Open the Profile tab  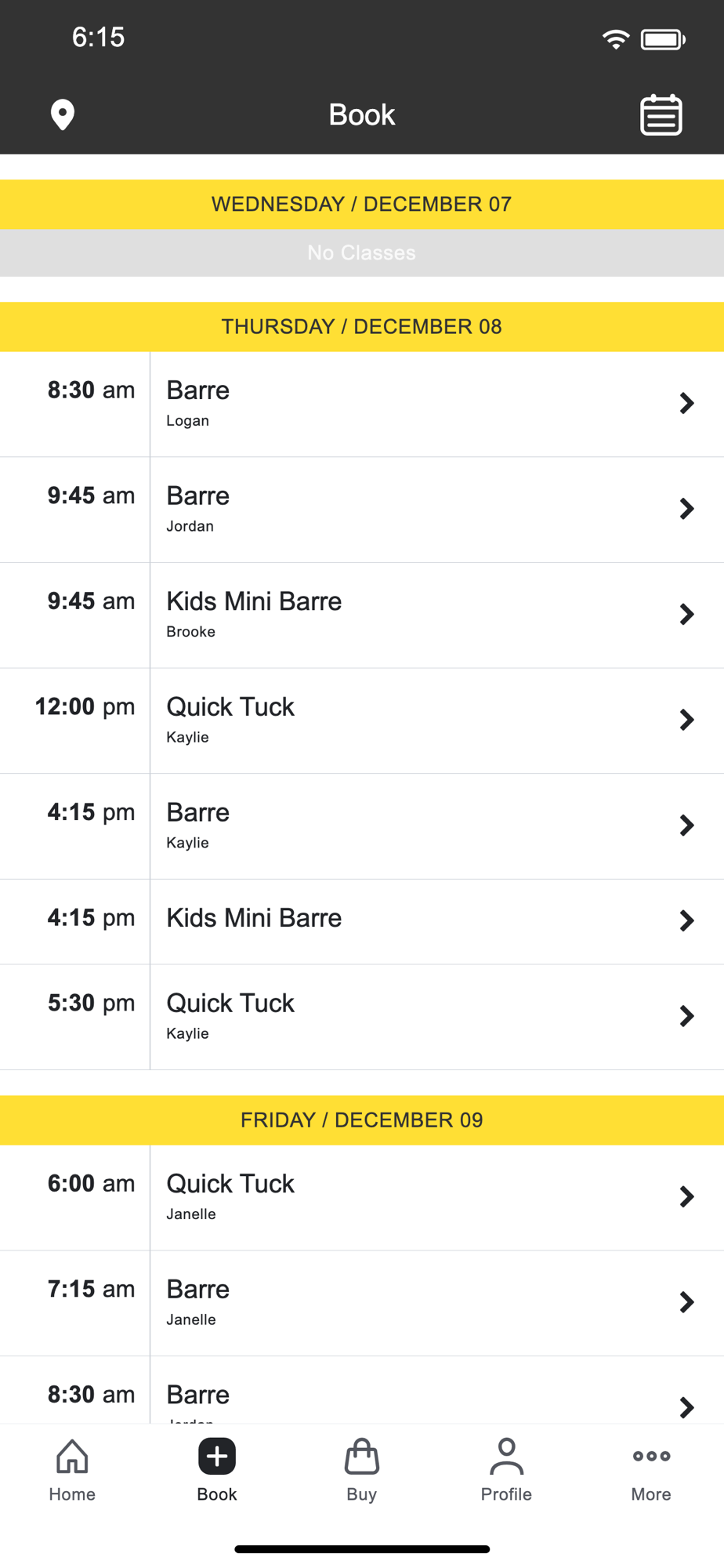tap(506, 1470)
